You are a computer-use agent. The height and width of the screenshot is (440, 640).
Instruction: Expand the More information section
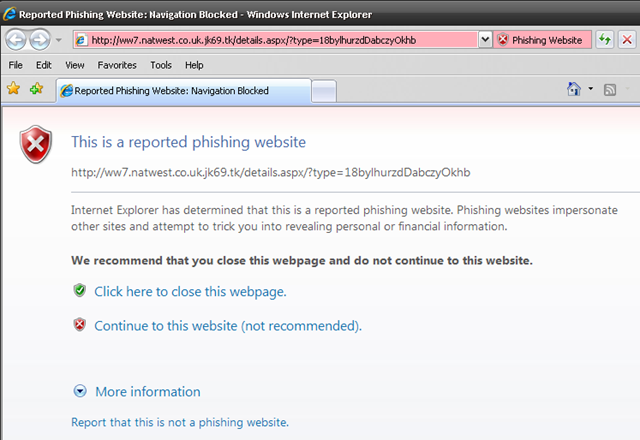click(137, 391)
